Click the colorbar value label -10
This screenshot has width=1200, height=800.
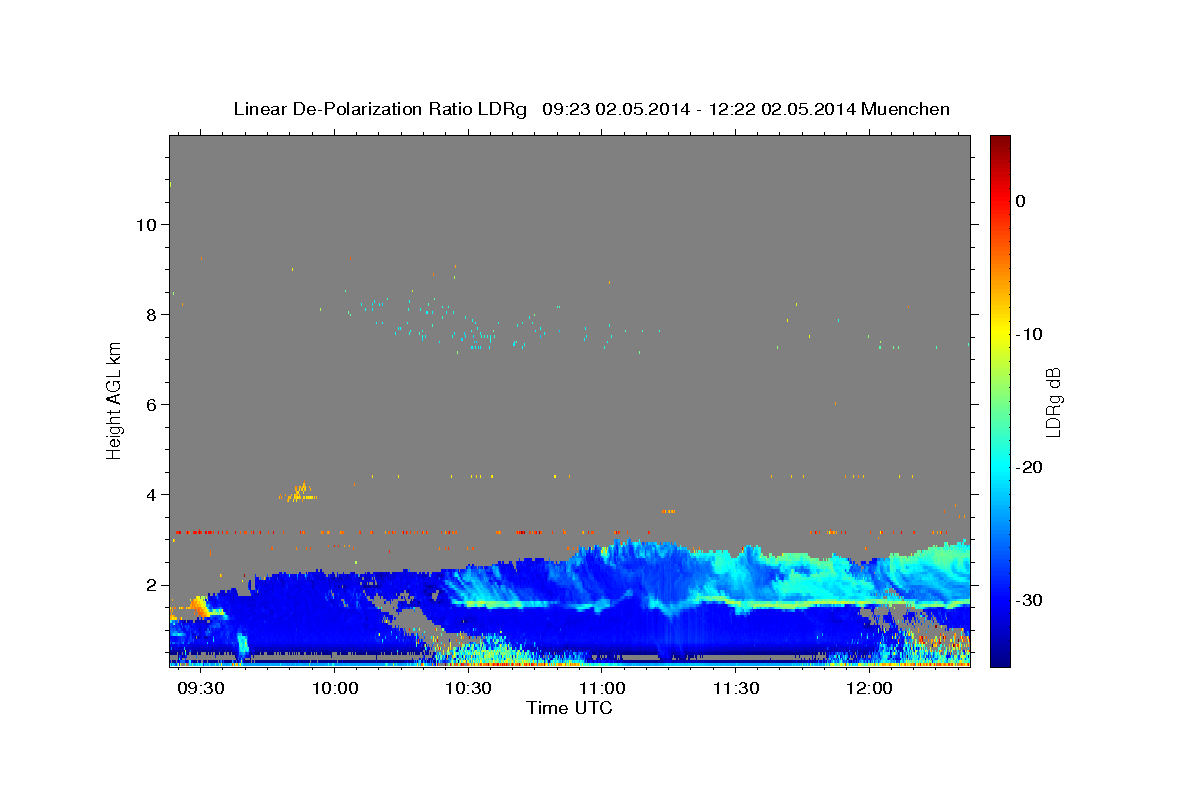(1029, 334)
